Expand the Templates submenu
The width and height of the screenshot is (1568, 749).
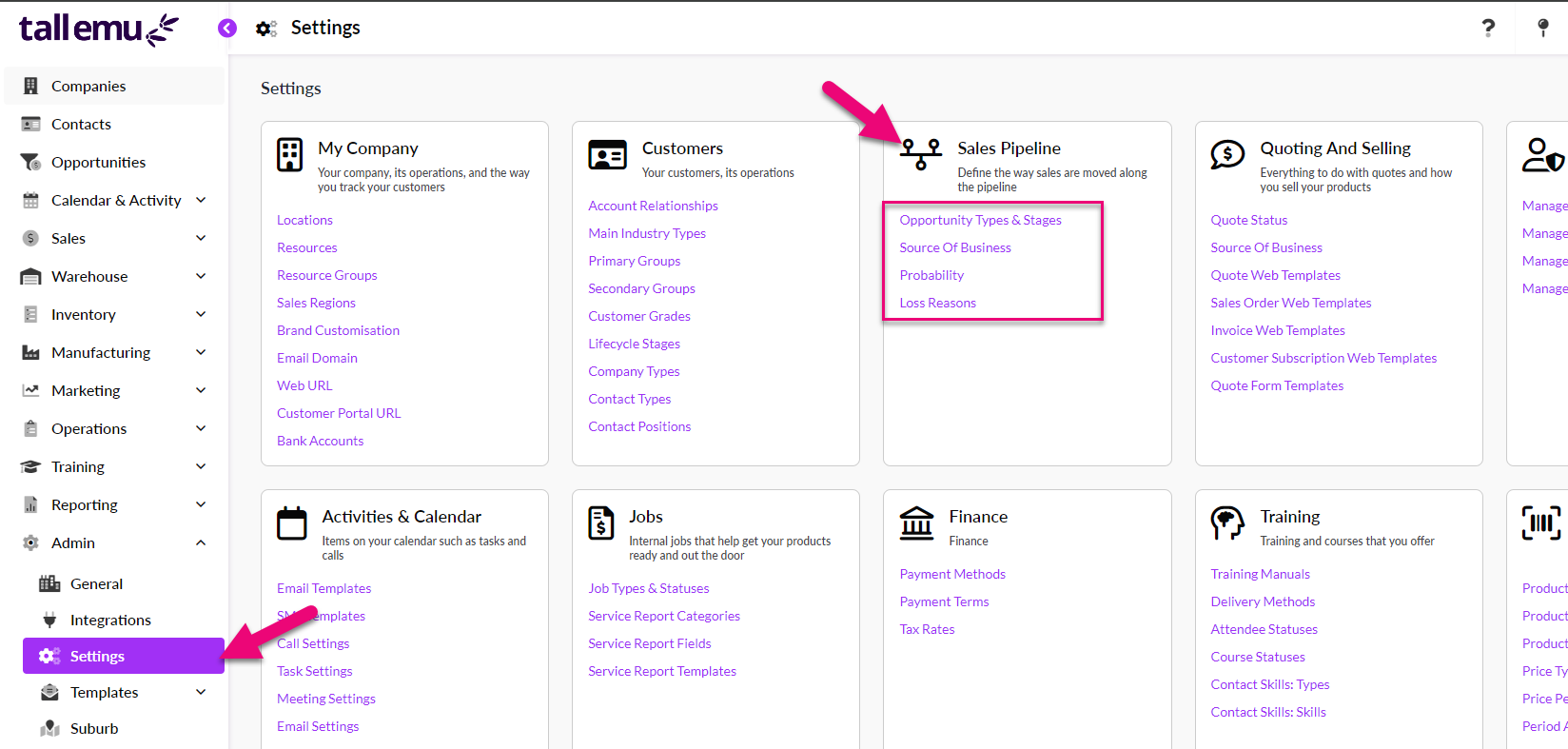tap(201, 692)
